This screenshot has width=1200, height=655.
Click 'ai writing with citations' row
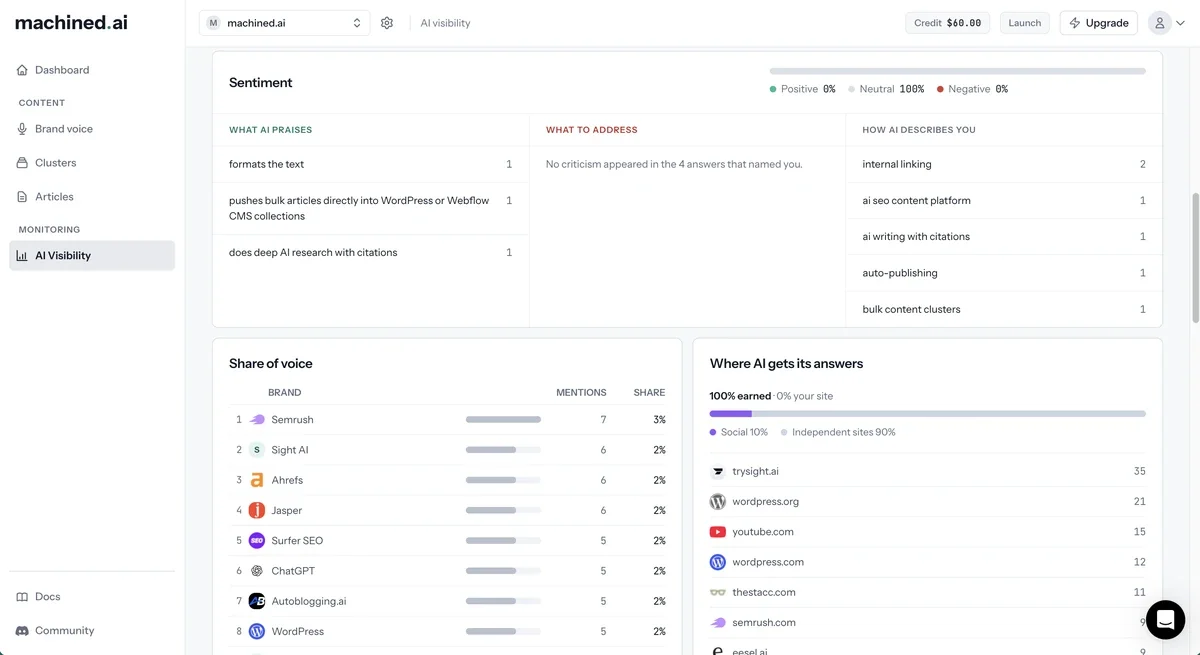coord(1004,237)
